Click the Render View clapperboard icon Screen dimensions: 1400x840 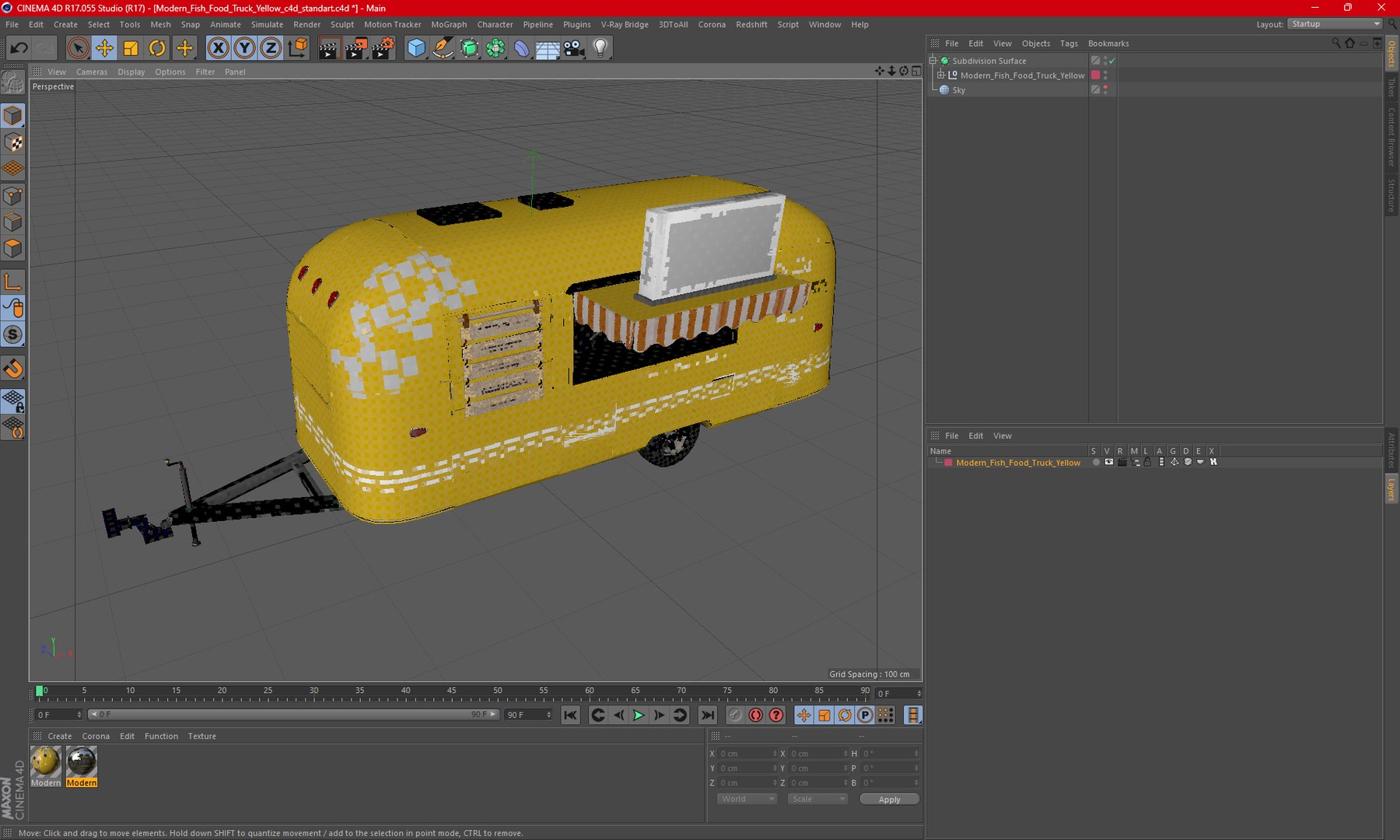(329, 48)
